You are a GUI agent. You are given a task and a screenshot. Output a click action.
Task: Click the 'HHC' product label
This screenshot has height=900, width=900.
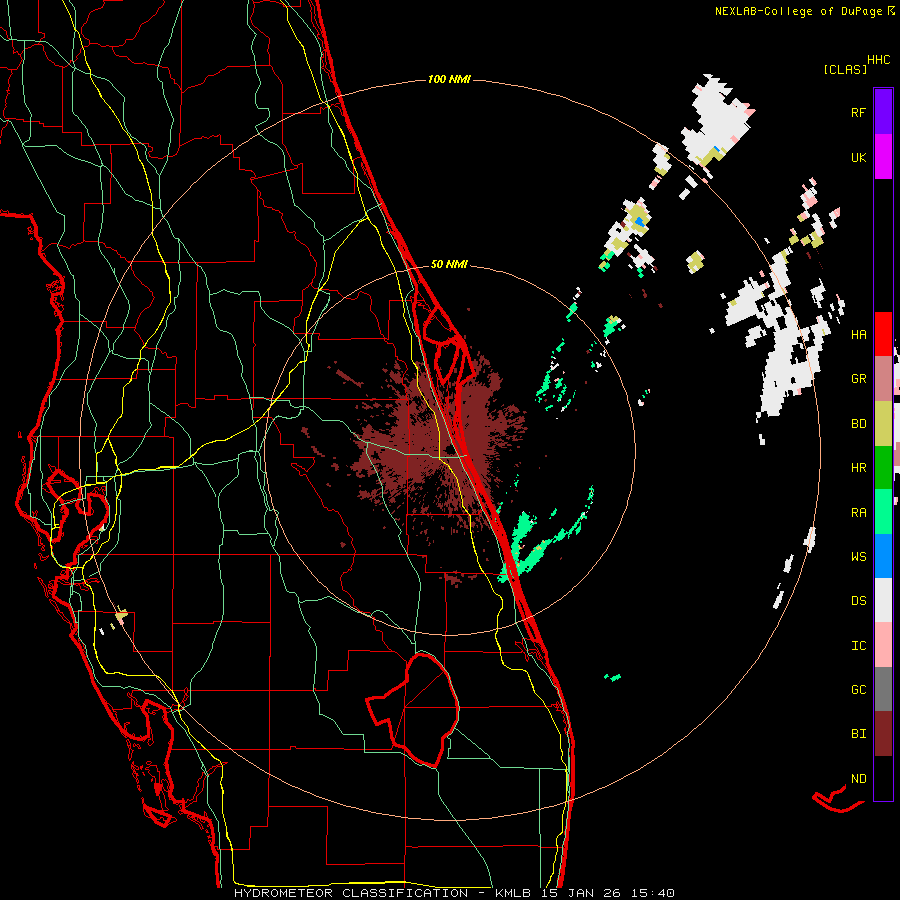(x=879, y=60)
